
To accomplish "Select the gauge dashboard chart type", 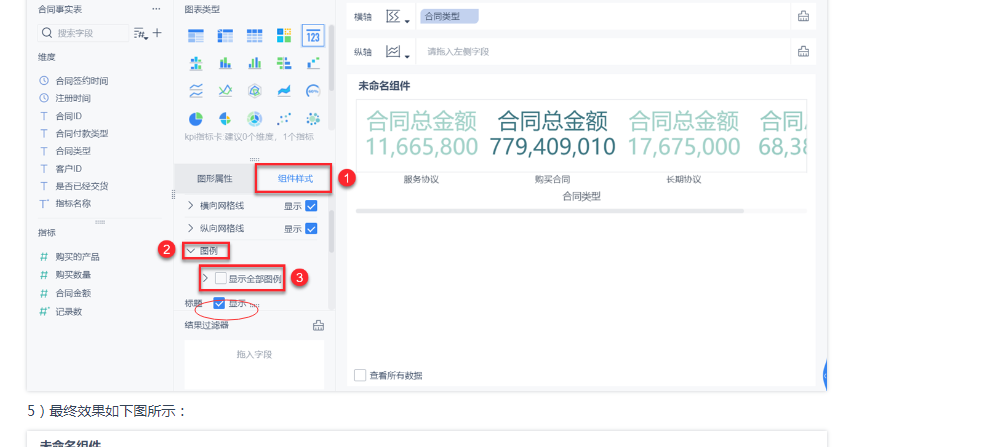I will 313,91.
